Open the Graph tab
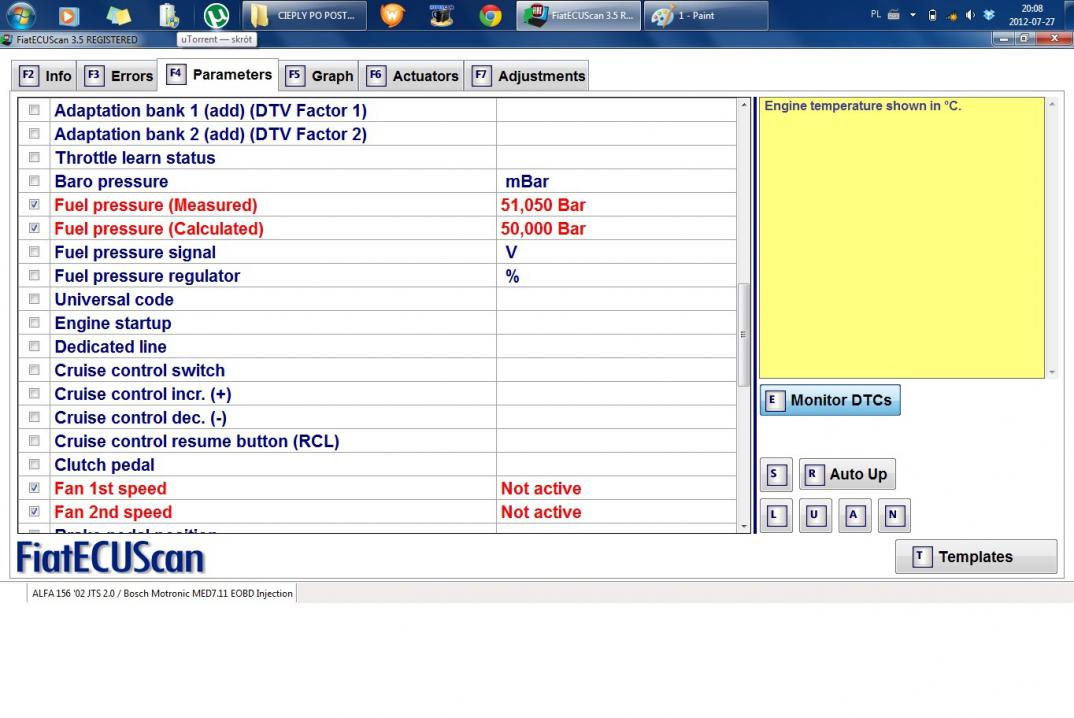Screen dimensions: 1074x718 [320, 75]
